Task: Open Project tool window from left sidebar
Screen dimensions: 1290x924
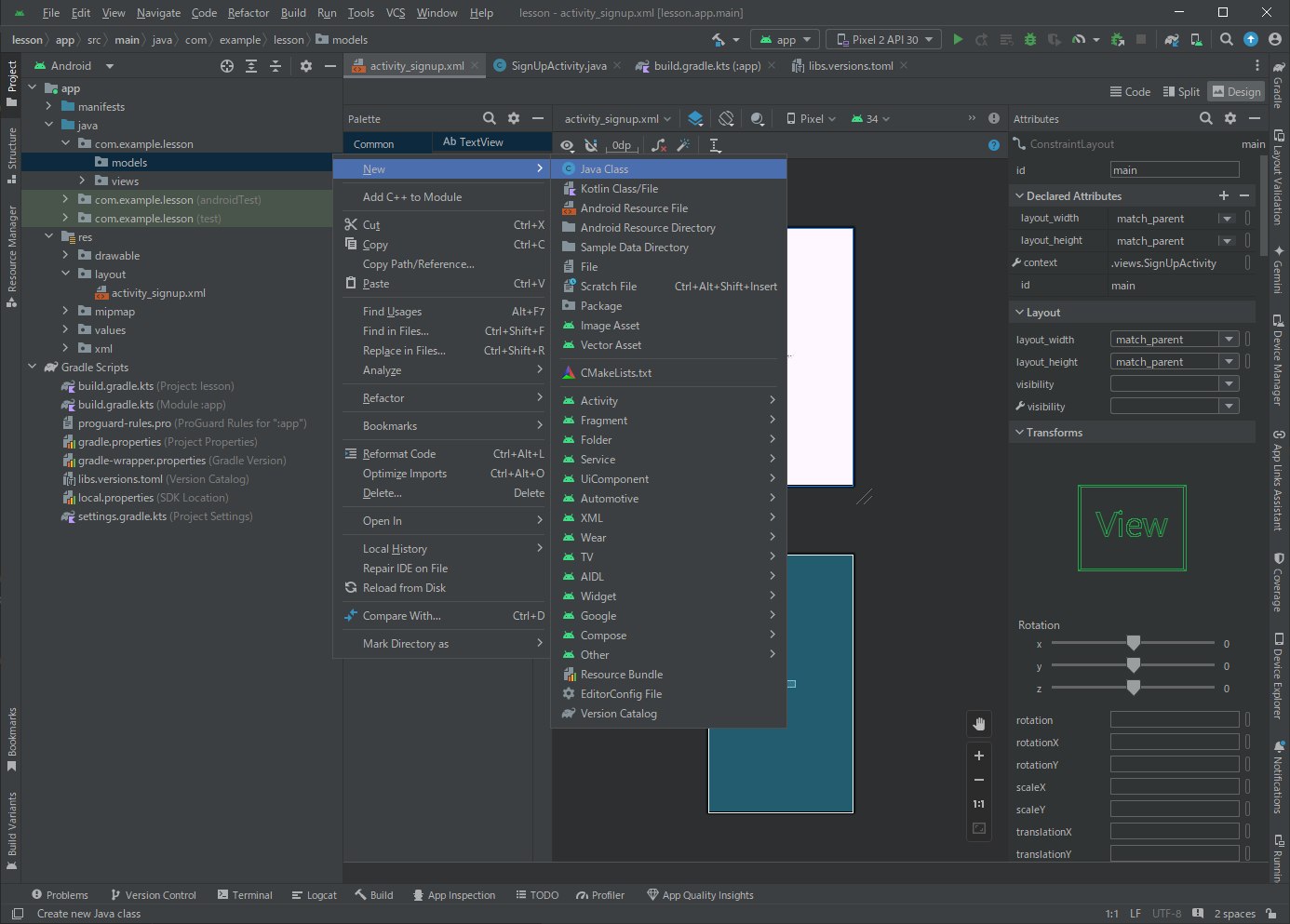Action: pyautogui.click(x=11, y=83)
